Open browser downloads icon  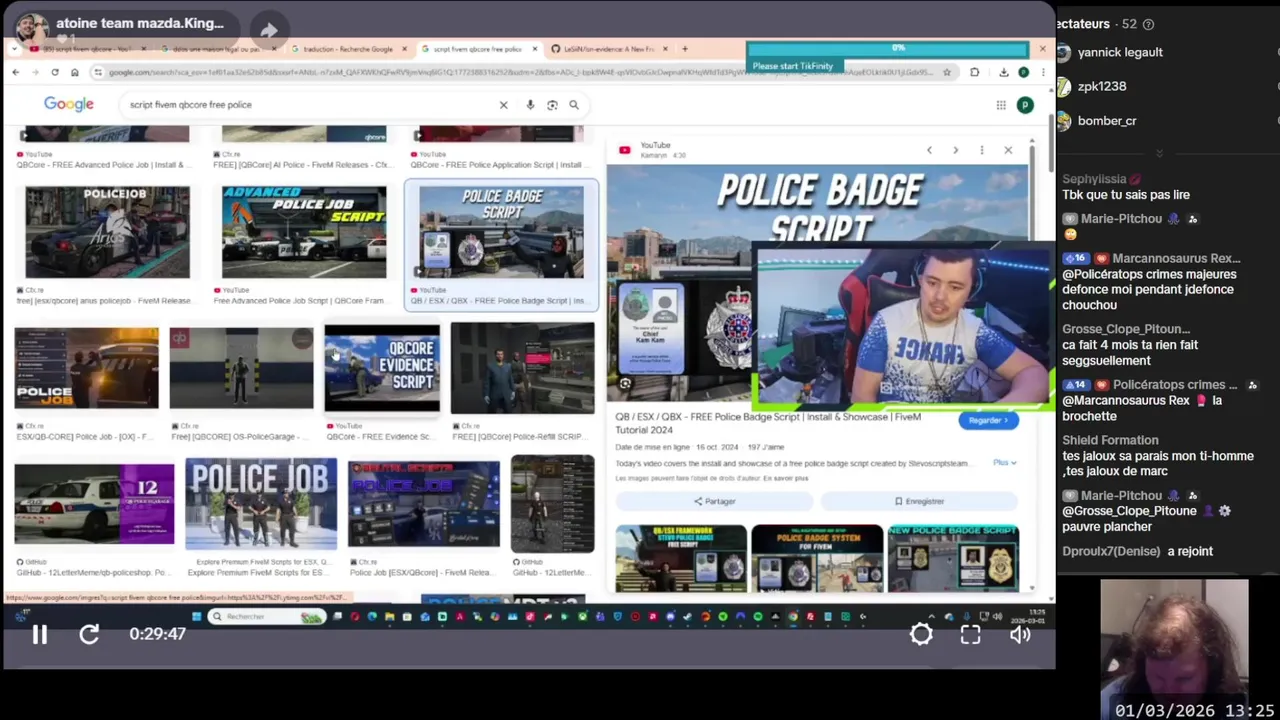tap(1004, 72)
